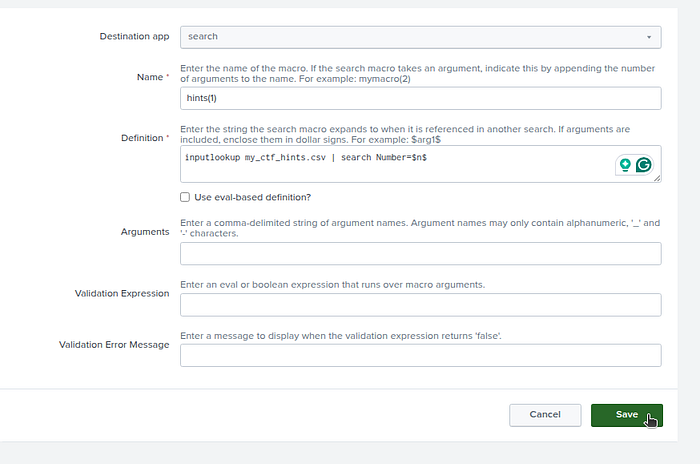Click the Save button

tap(627, 415)
